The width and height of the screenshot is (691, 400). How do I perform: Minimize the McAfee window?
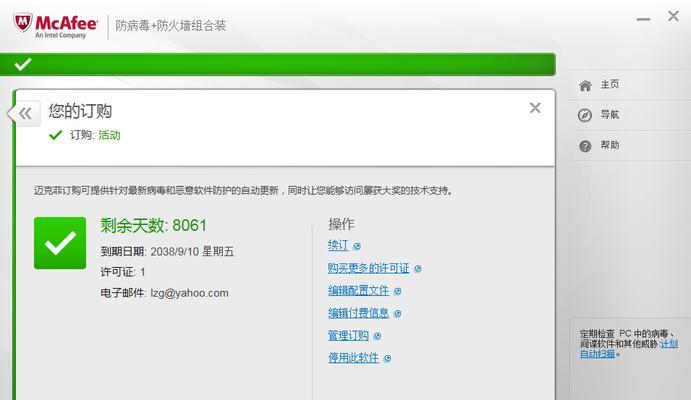[x=643, y=19]
